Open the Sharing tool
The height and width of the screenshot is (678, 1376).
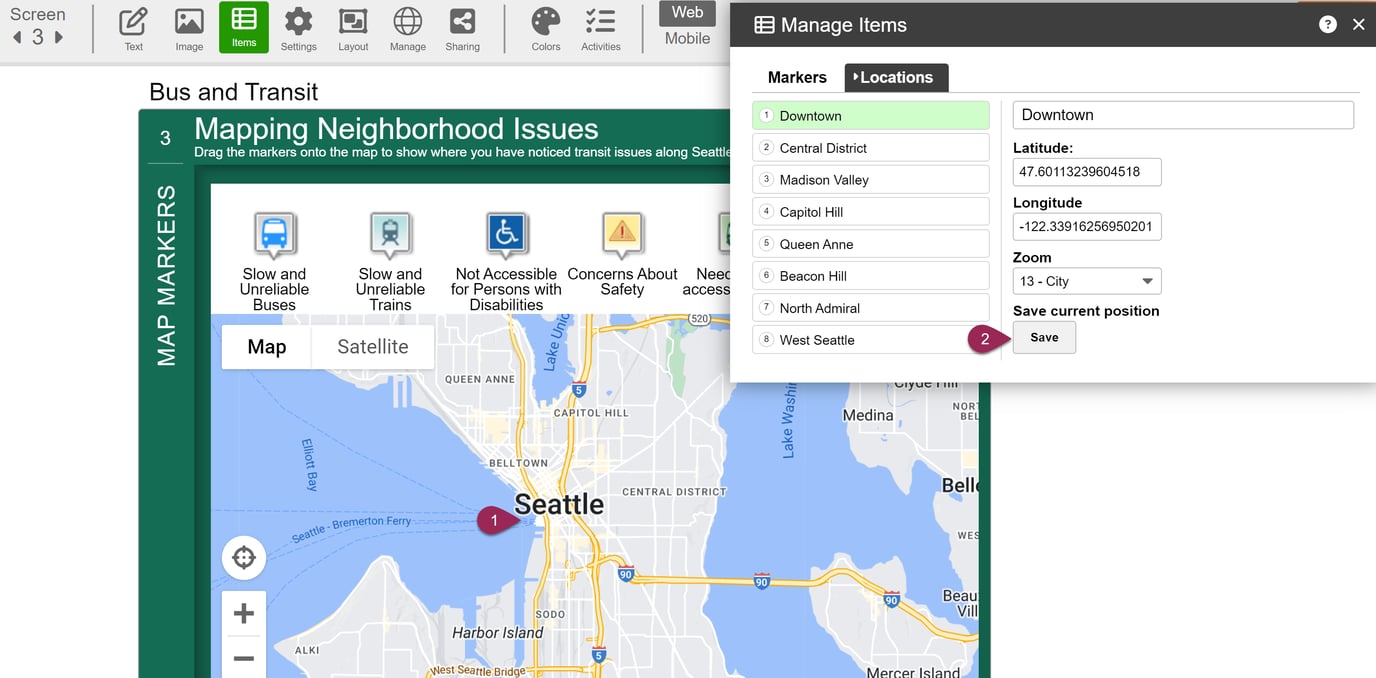coord(462,29)
